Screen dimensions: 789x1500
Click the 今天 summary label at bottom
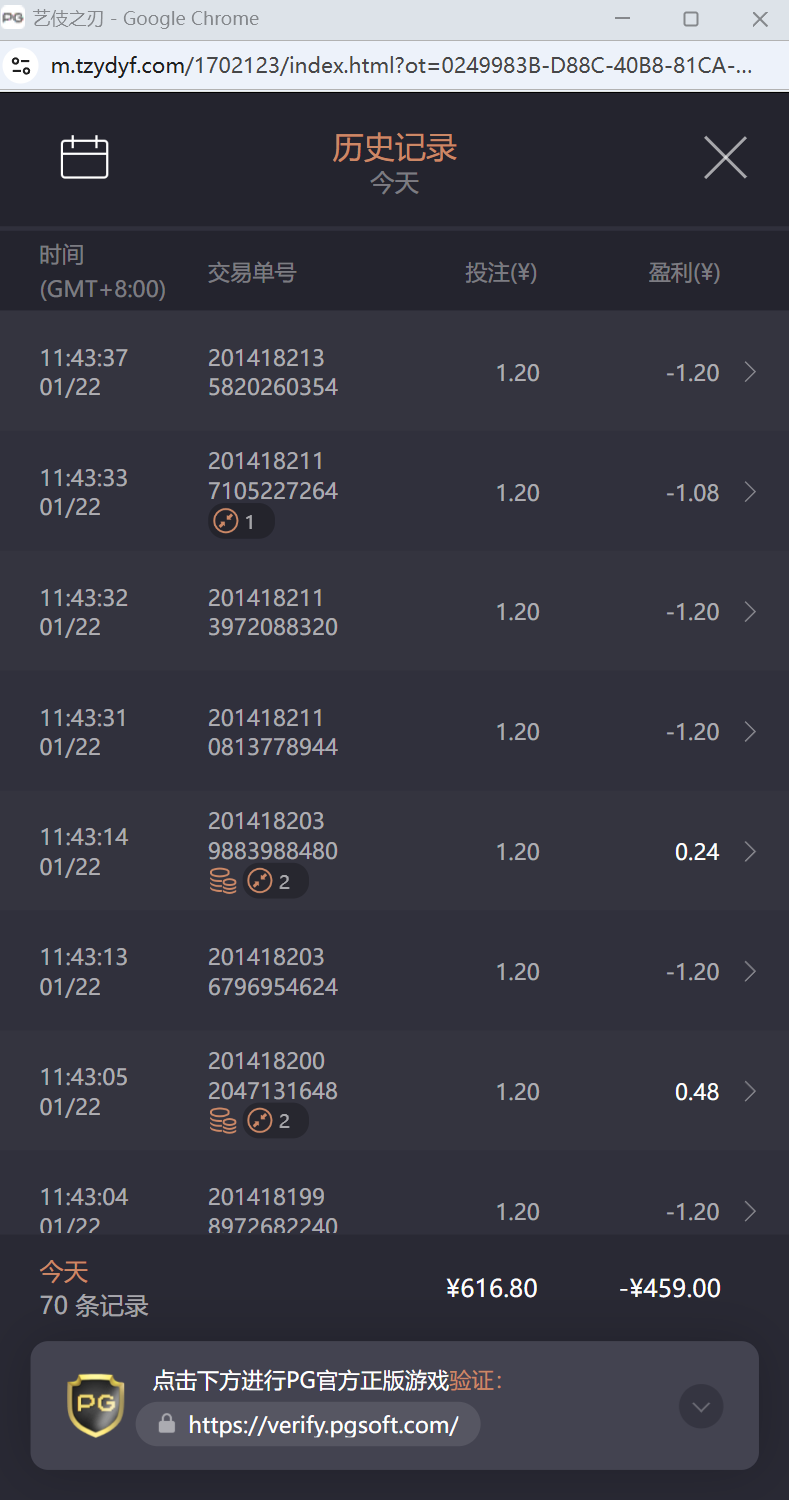64,1272
